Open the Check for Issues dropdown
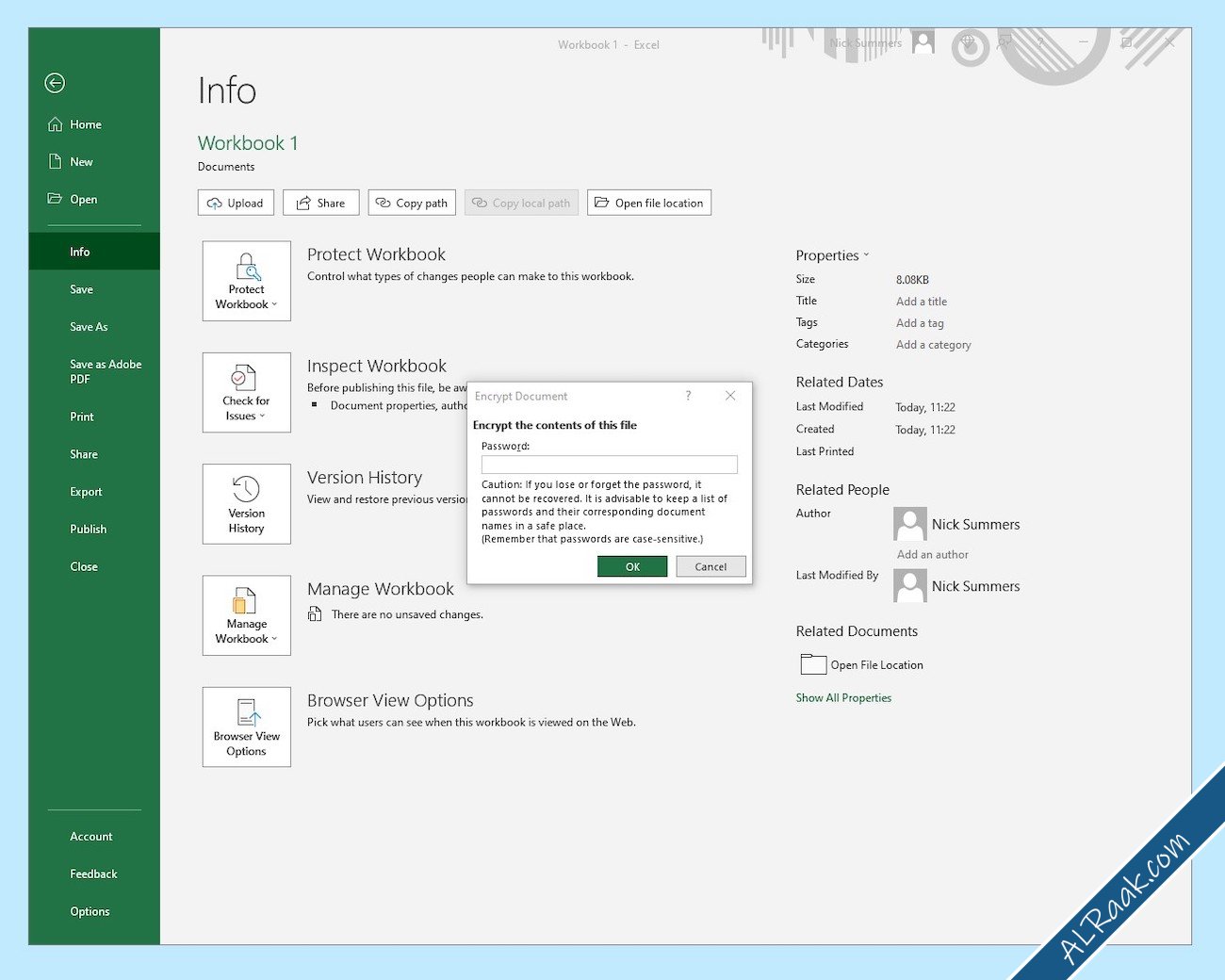Screen dimensions: 1225x980 [247, 393]
